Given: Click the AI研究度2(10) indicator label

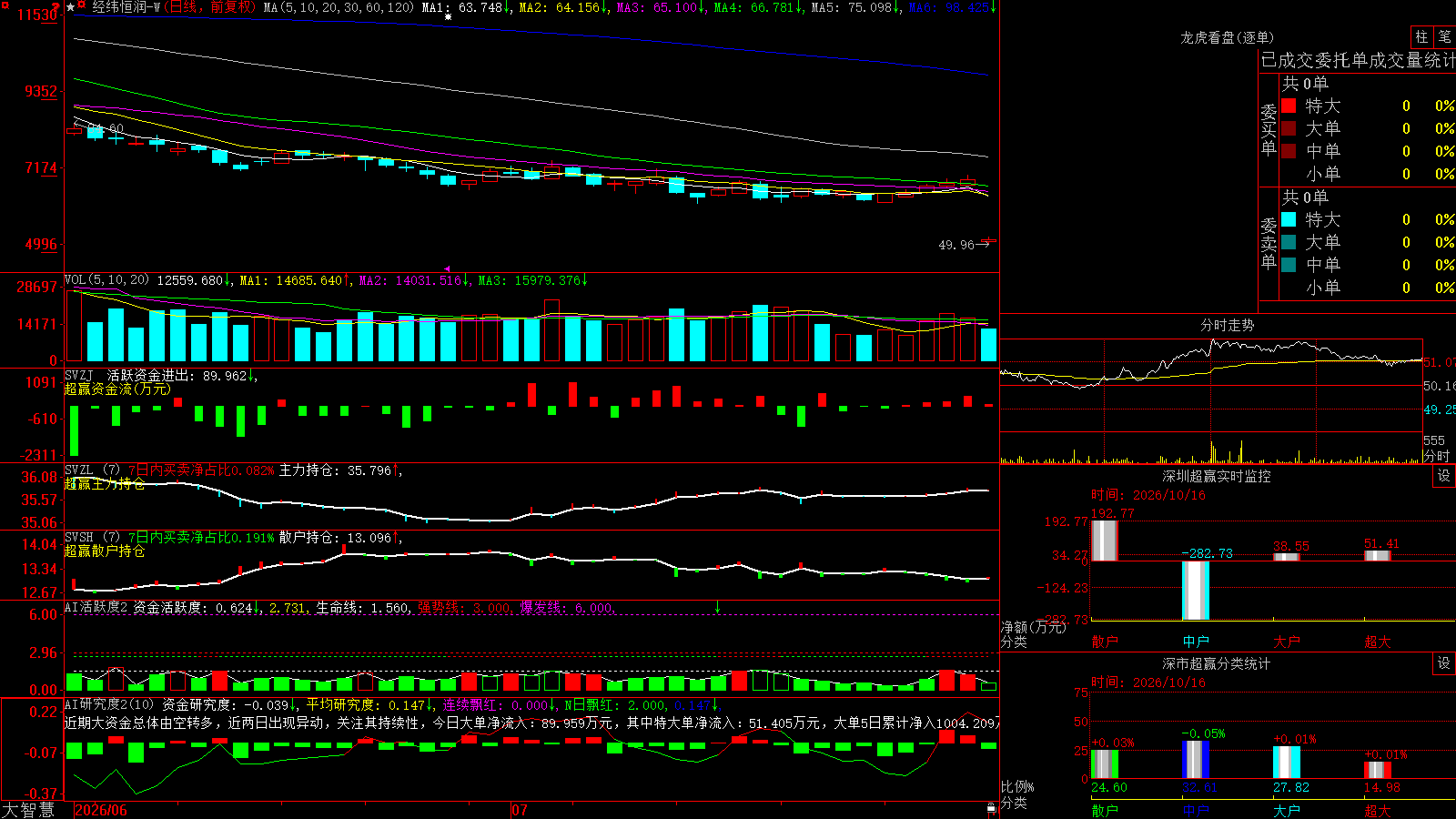Looking at the screenshot, I should [109, 704].
